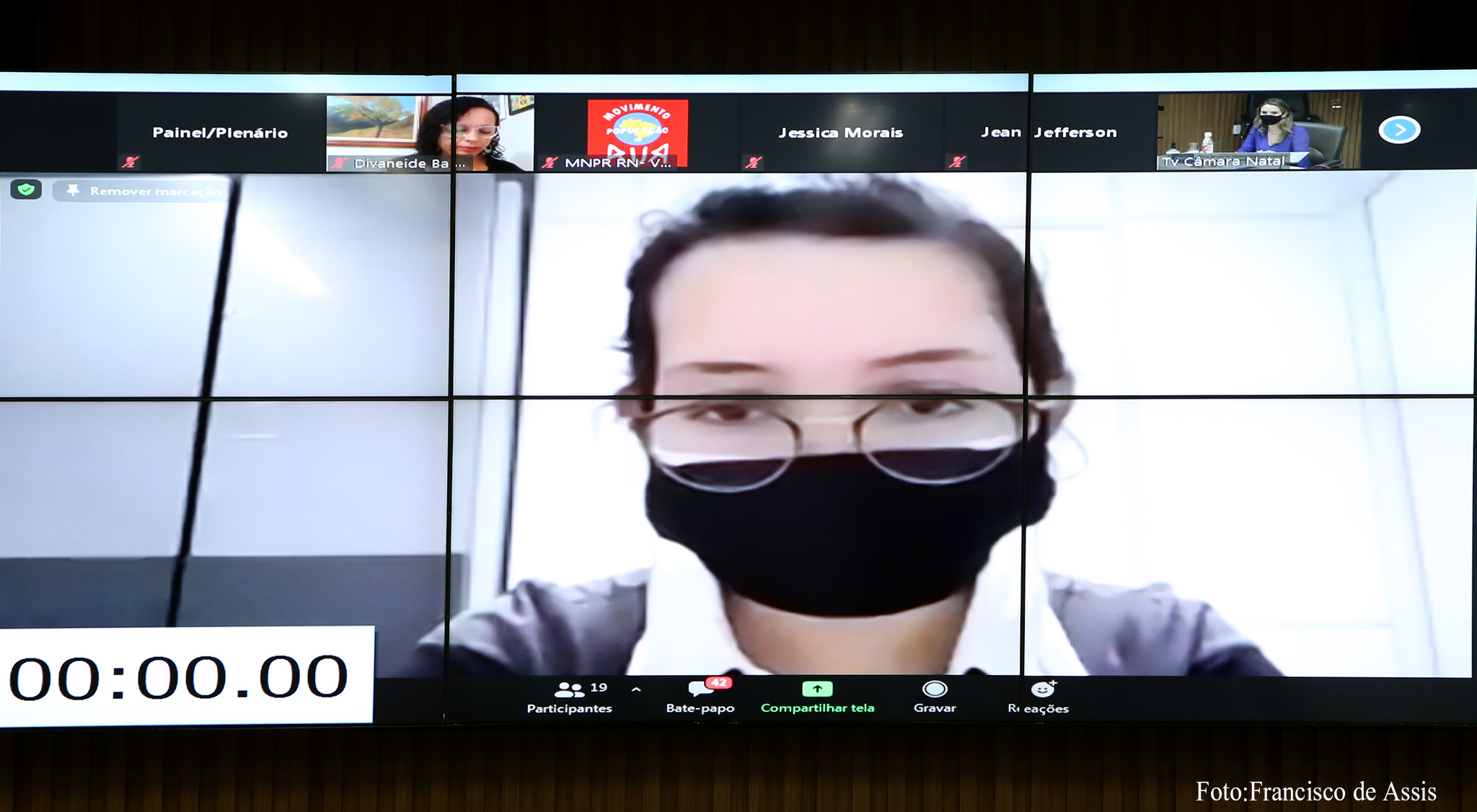Screen dimensions: 1477x812
Task: Click muted mic icon on Jessica Morais tile
Action: (x=753, y=162)
